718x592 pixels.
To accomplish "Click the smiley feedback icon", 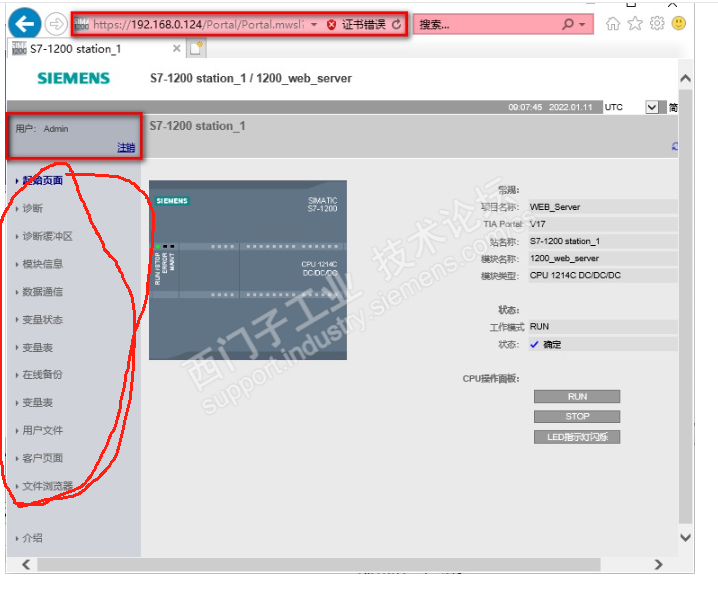I will pyautogui.click(x=679, y=23).
